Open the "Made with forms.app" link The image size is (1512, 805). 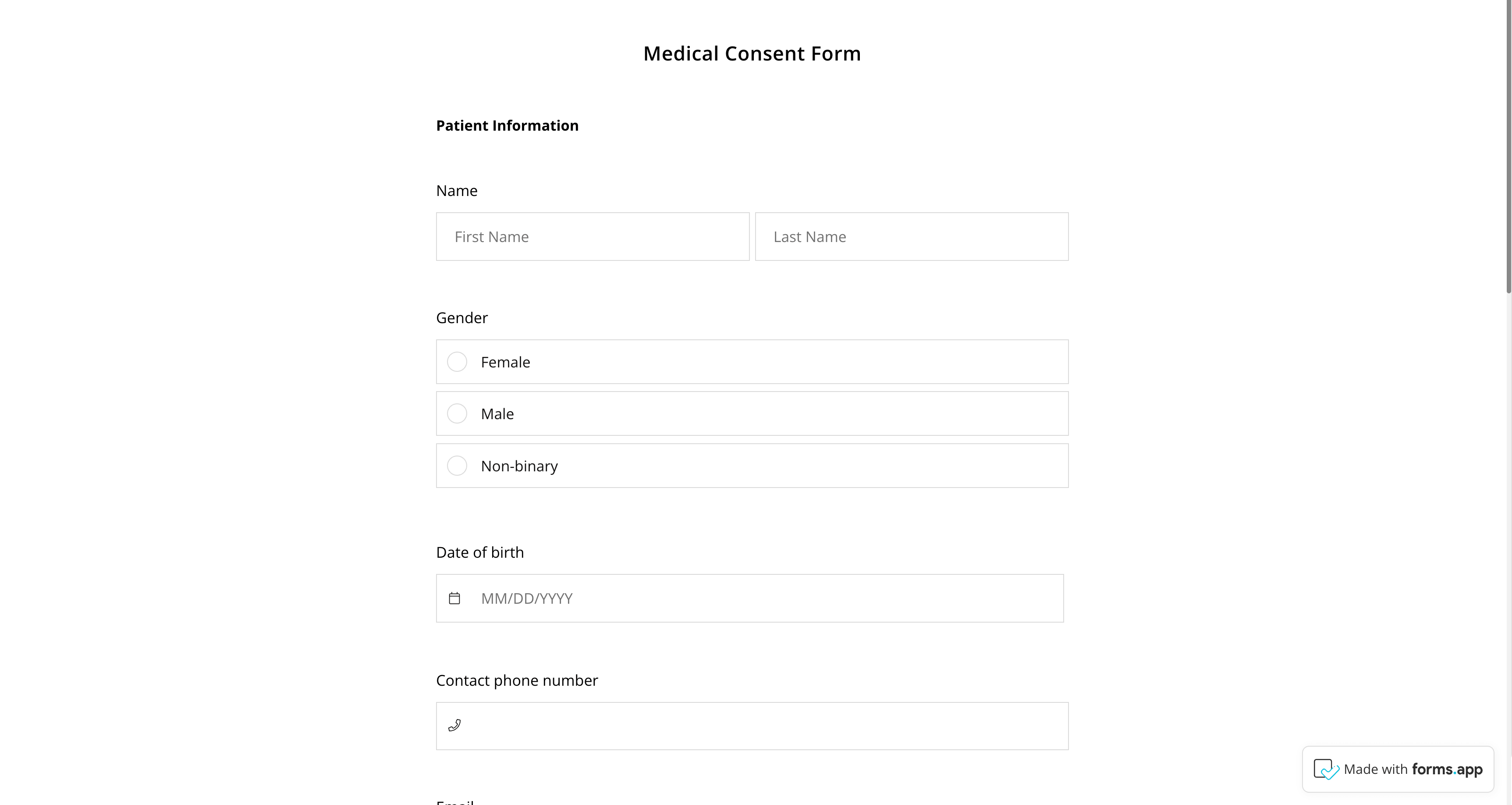pyautogui.click(x=1412, y=769)
